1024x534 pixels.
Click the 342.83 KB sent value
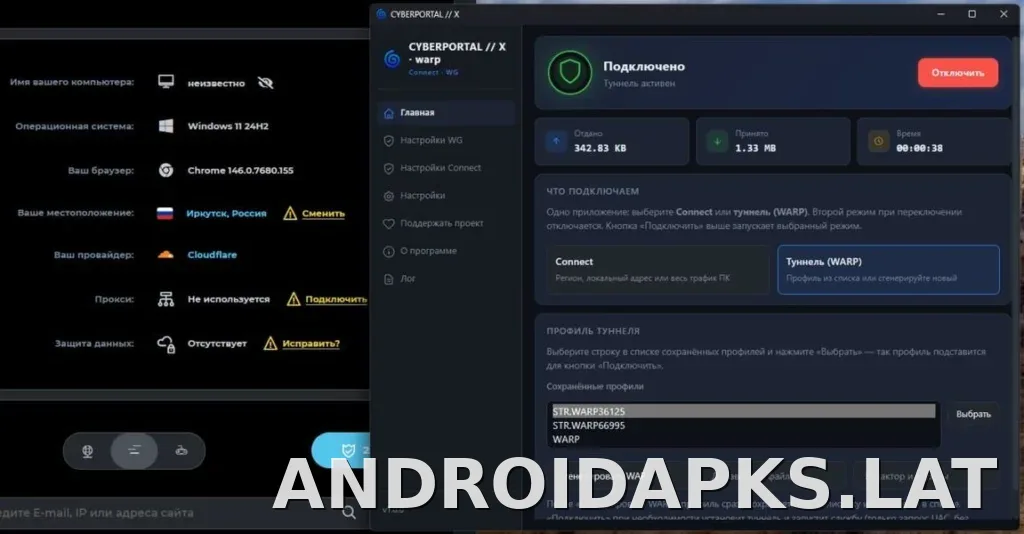(x=600, y=148)
